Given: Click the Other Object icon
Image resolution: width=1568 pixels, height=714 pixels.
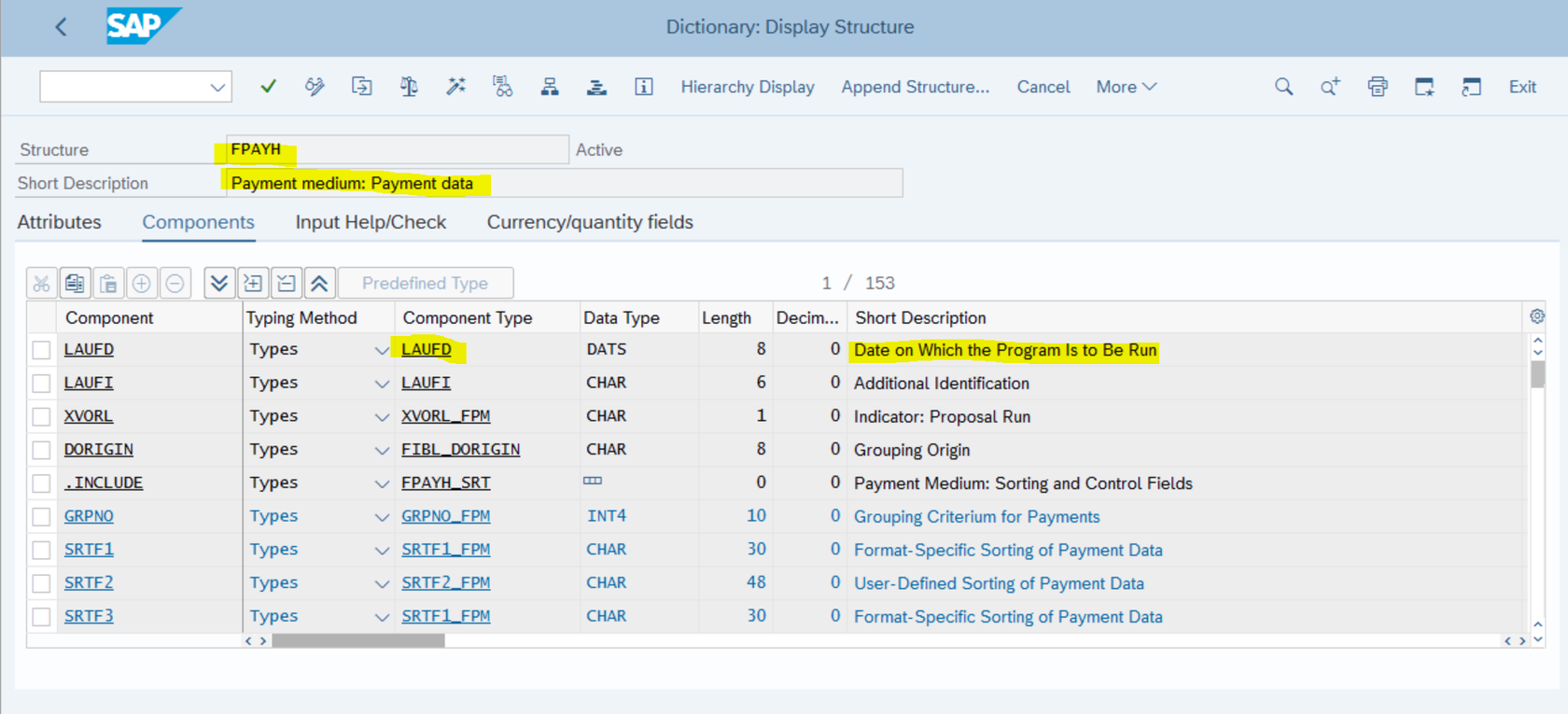Looking at the screenshot, I should coord(362,87).
